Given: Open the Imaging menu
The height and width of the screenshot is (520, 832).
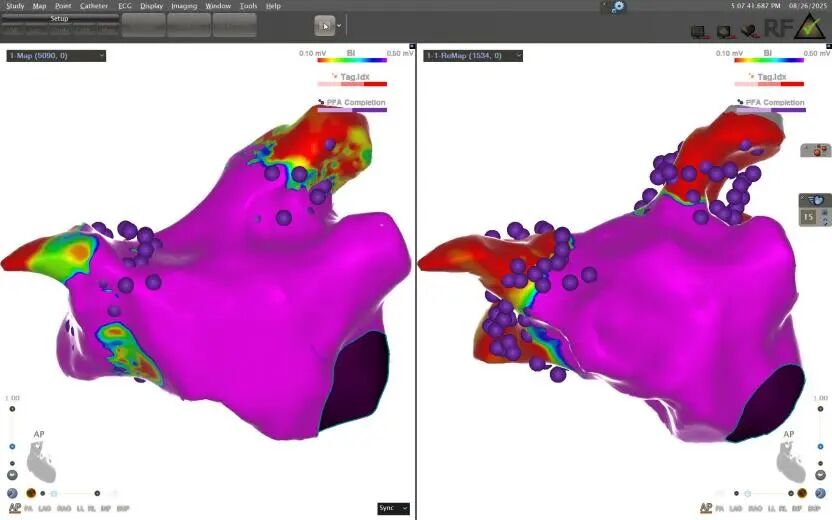Looking at the screenshot, I should click(x=184, y=6).
